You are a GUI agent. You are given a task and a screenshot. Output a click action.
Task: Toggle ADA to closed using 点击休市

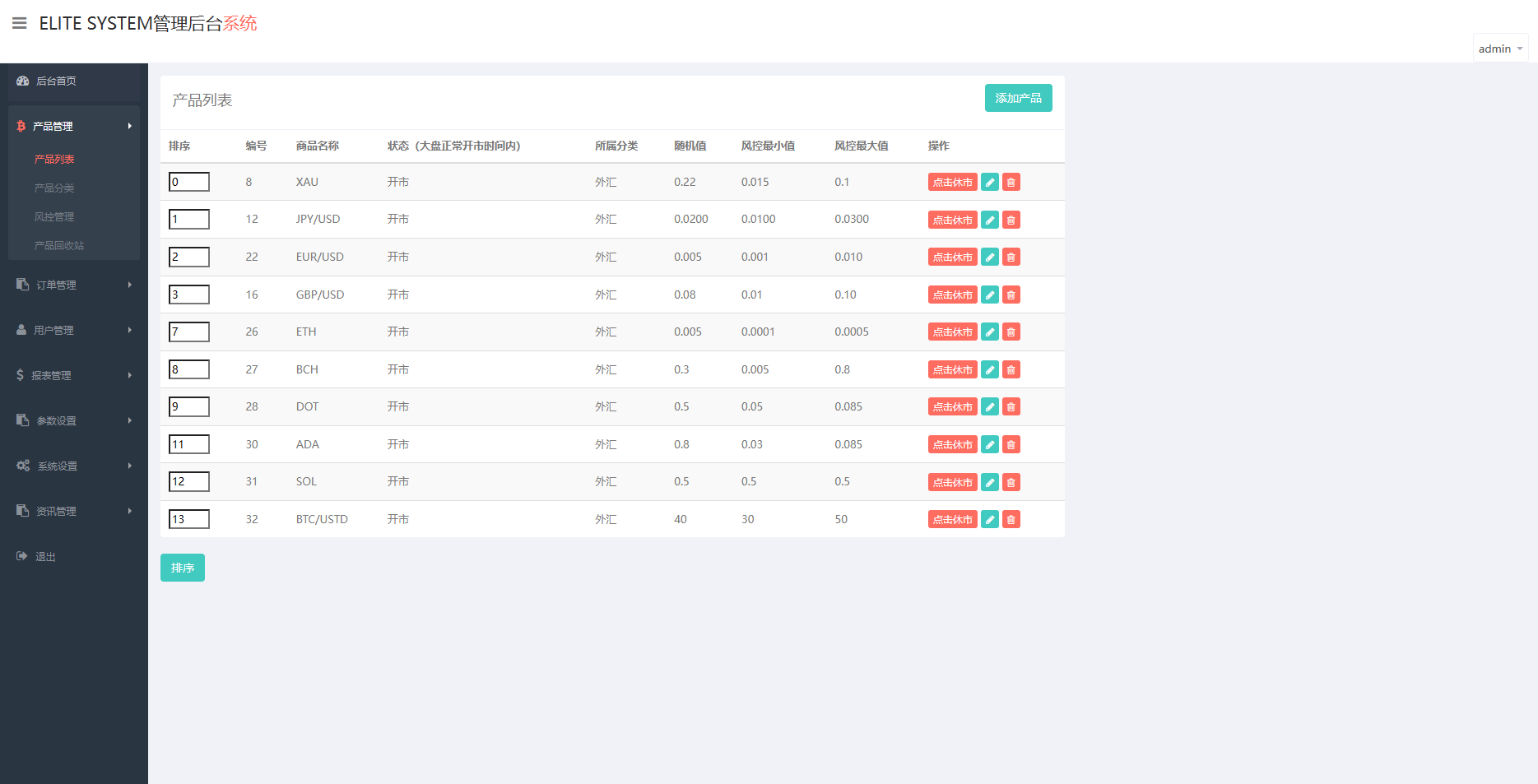(x=952, y=445)
